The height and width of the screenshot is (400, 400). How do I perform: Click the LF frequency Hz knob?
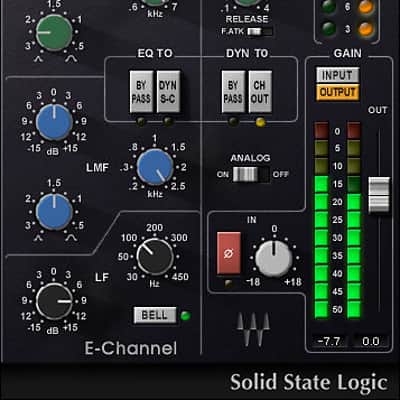tap(155, 257)
